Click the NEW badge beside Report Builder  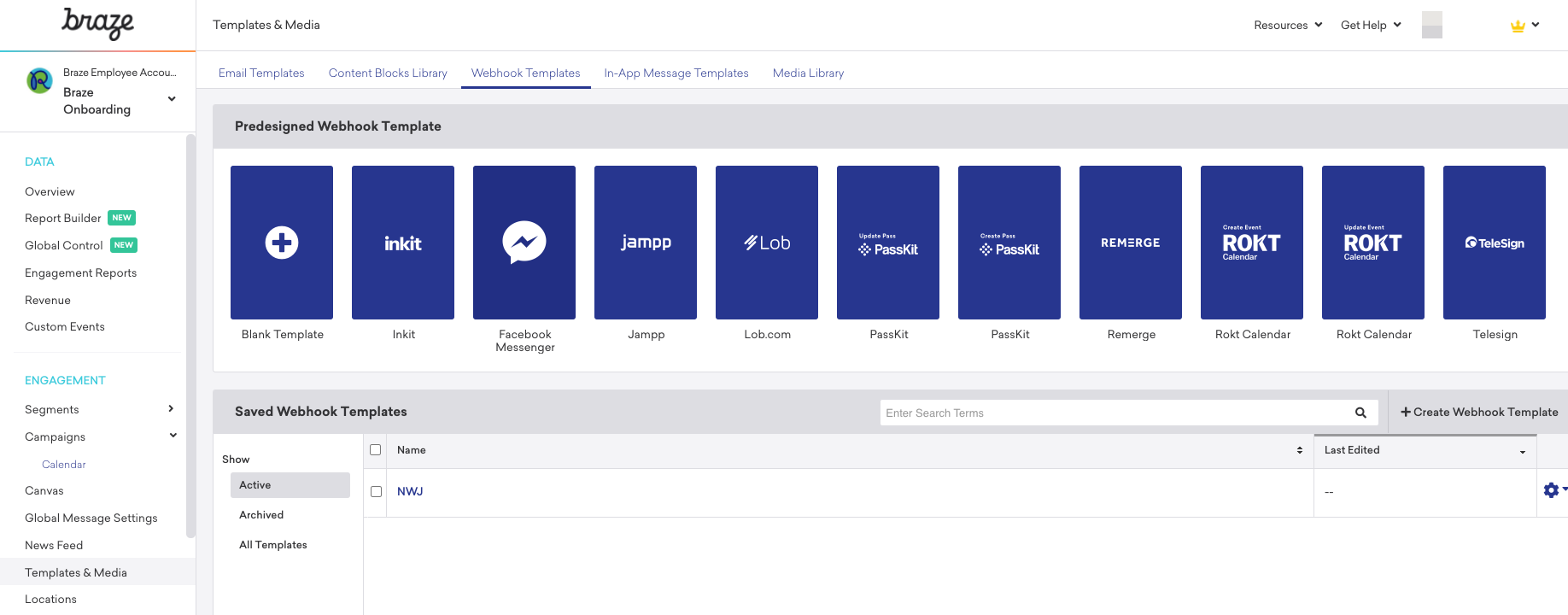tap(122, 218)
